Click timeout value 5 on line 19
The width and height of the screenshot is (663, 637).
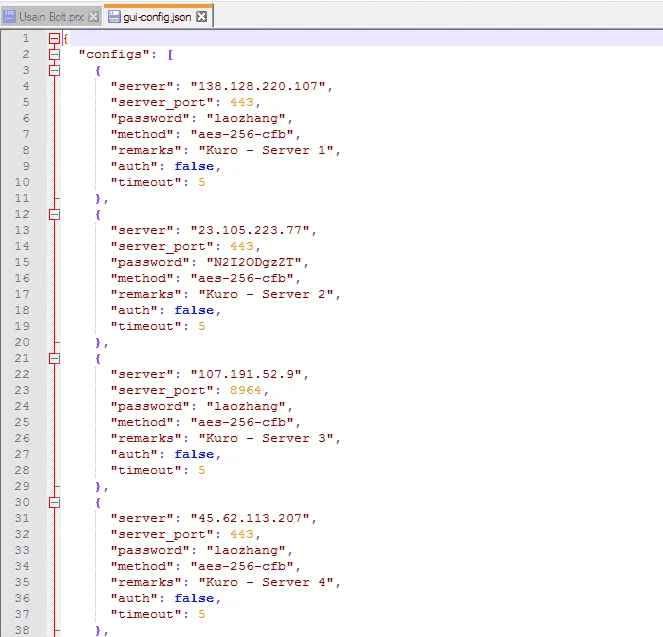pyautogui.click(x=202, y=326)
